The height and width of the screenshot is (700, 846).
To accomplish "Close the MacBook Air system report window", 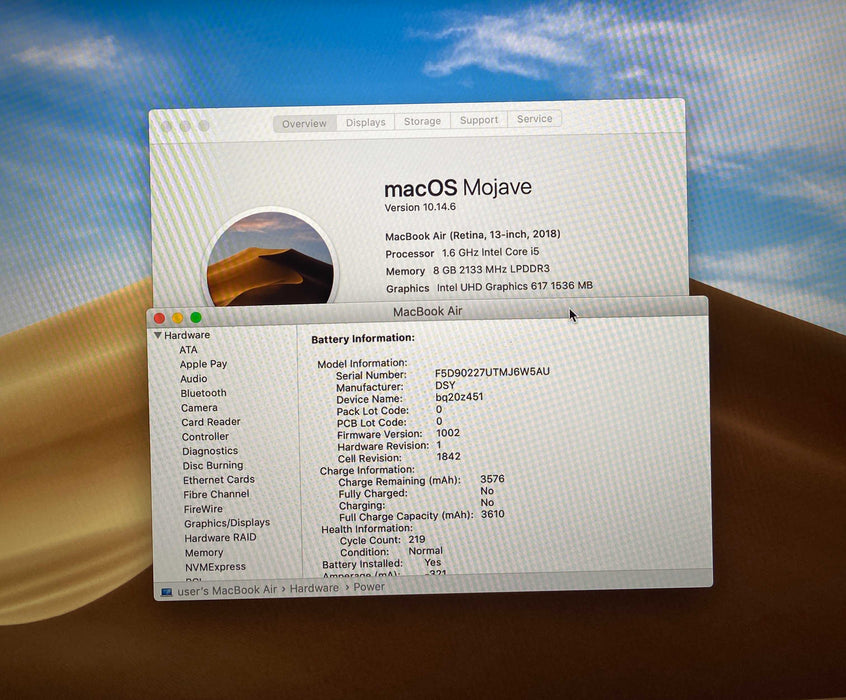I will (x=159, y=318).
